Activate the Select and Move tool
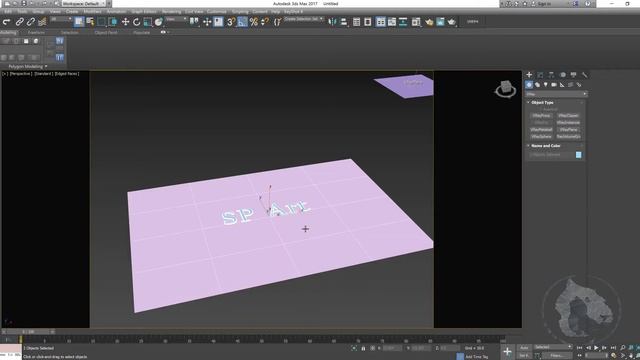 click(x=125, y=22)
